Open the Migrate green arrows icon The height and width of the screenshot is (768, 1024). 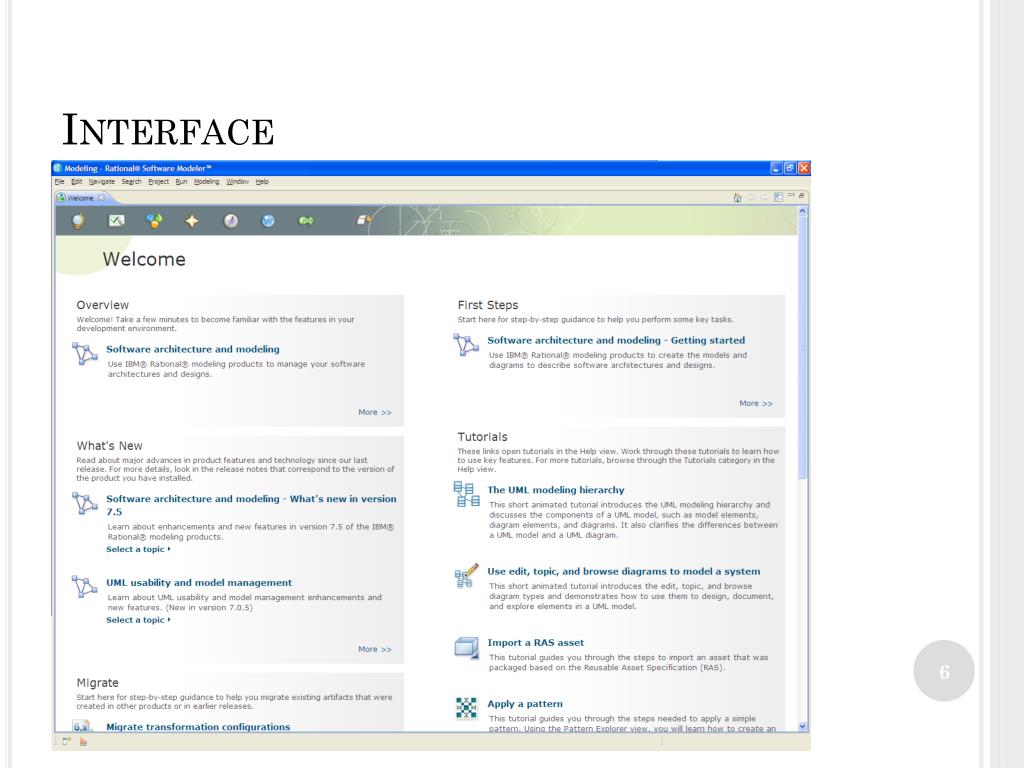coord(306,221)
